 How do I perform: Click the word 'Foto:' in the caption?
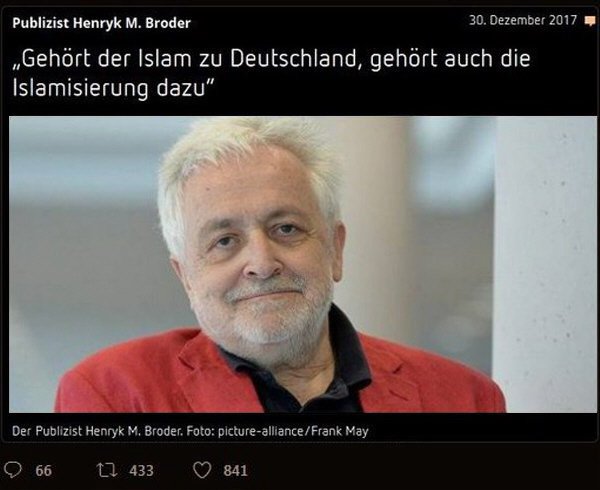[200, 431]
